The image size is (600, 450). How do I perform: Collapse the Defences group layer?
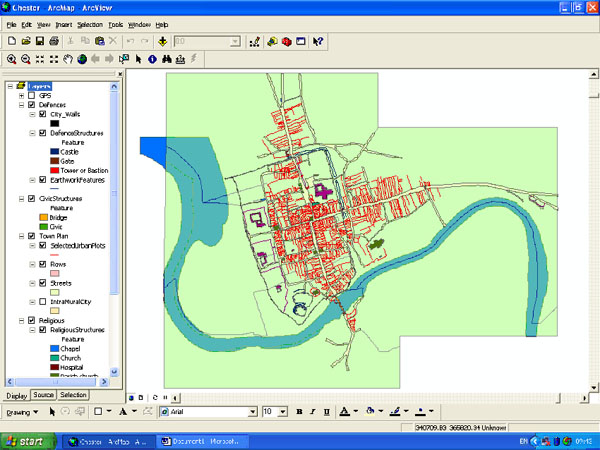coord(21,104)
